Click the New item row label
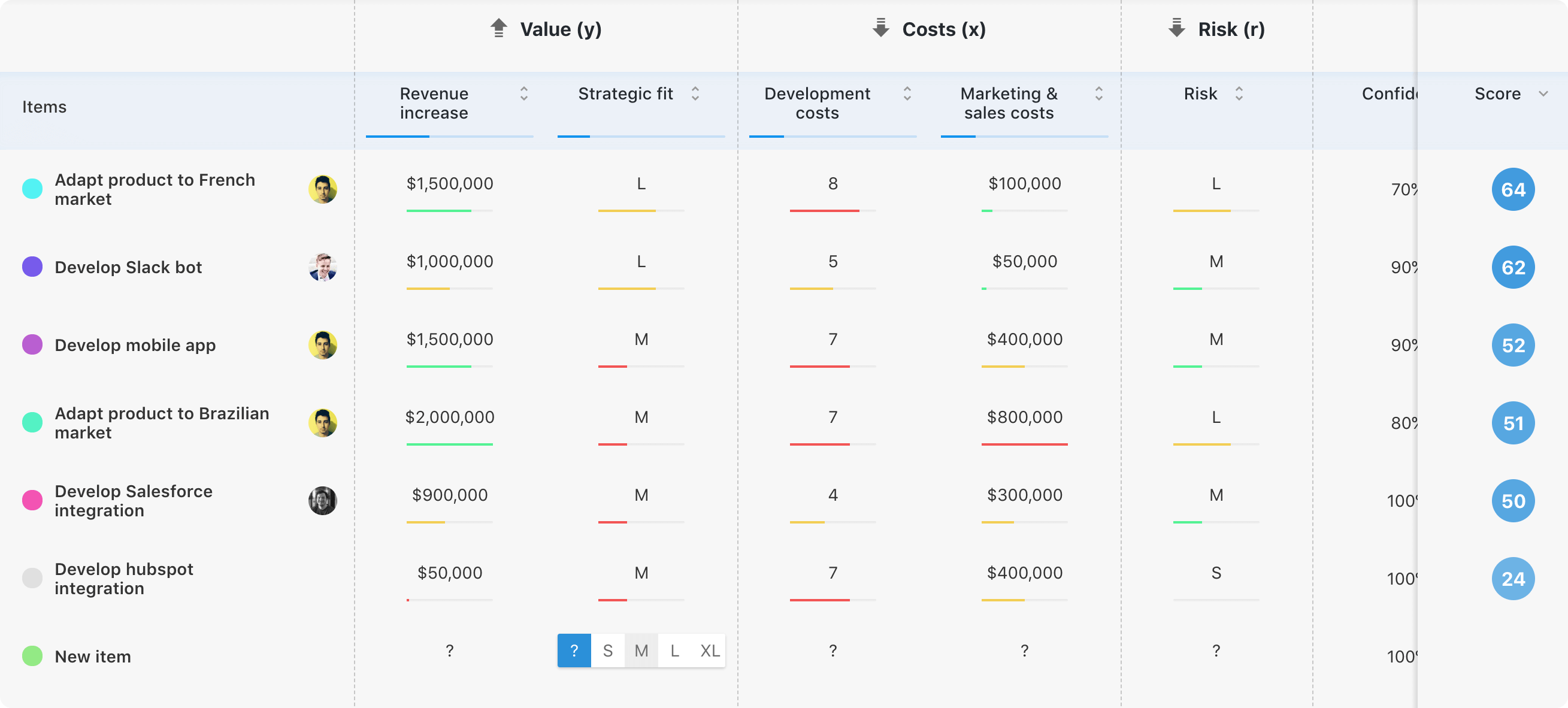1568x708 pixels. pos(92,656)
